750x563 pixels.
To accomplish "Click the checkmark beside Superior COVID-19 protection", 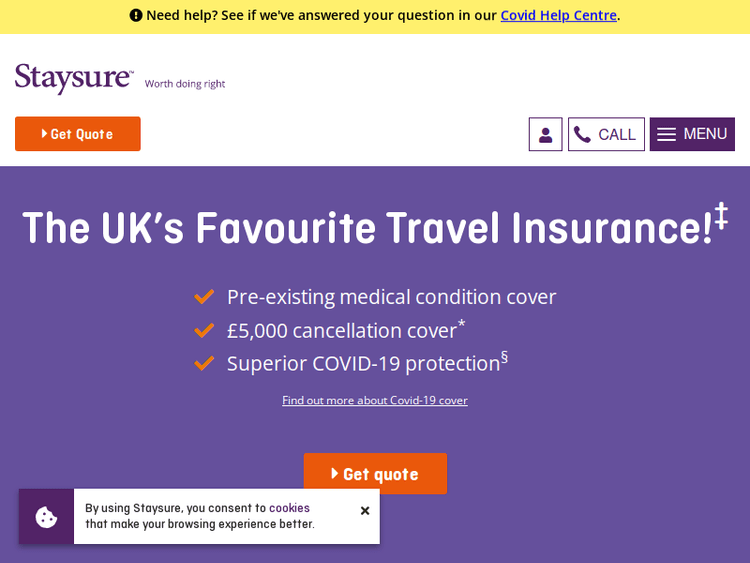I will 204,363.
